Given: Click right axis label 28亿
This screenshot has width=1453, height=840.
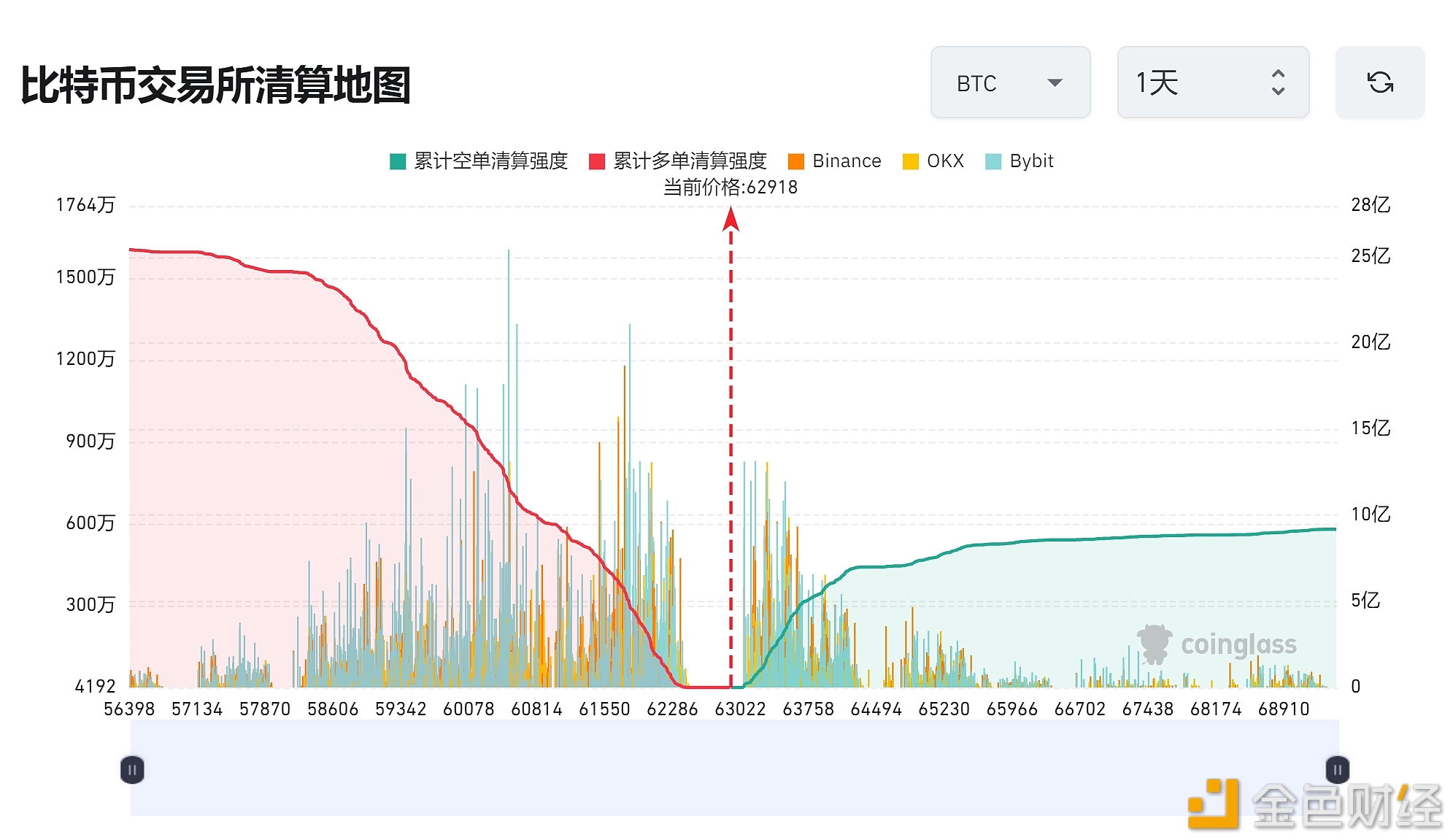Looking at the screenshot, I should click(1371, 205).
